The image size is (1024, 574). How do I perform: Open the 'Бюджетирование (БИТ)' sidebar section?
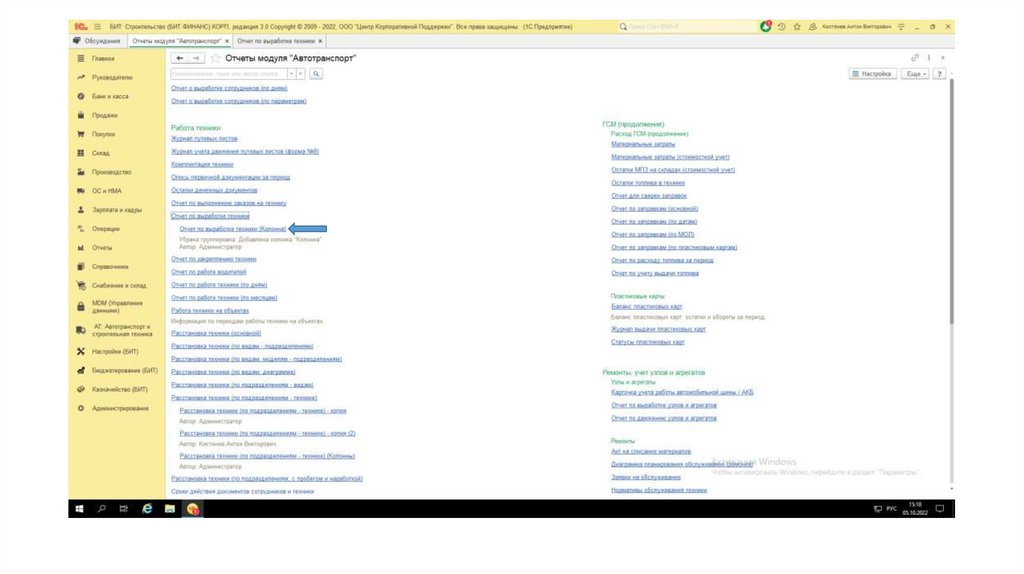[125, 371]
